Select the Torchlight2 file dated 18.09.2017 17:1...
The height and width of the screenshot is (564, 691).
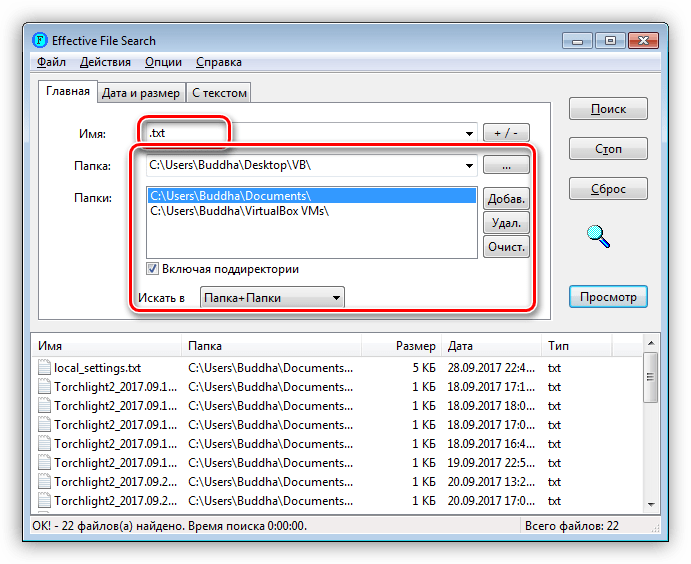[x=337, y=386]
